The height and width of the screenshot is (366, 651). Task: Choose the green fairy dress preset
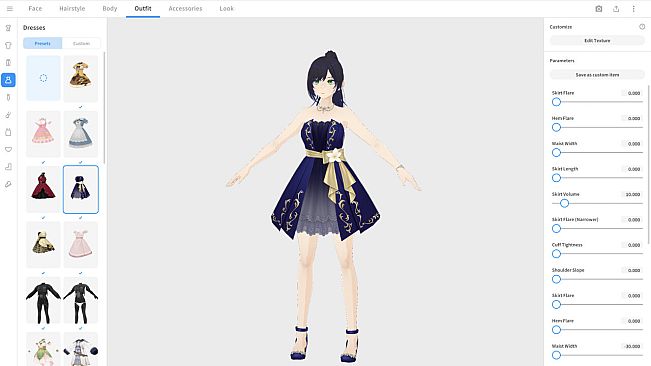(43, 349)
